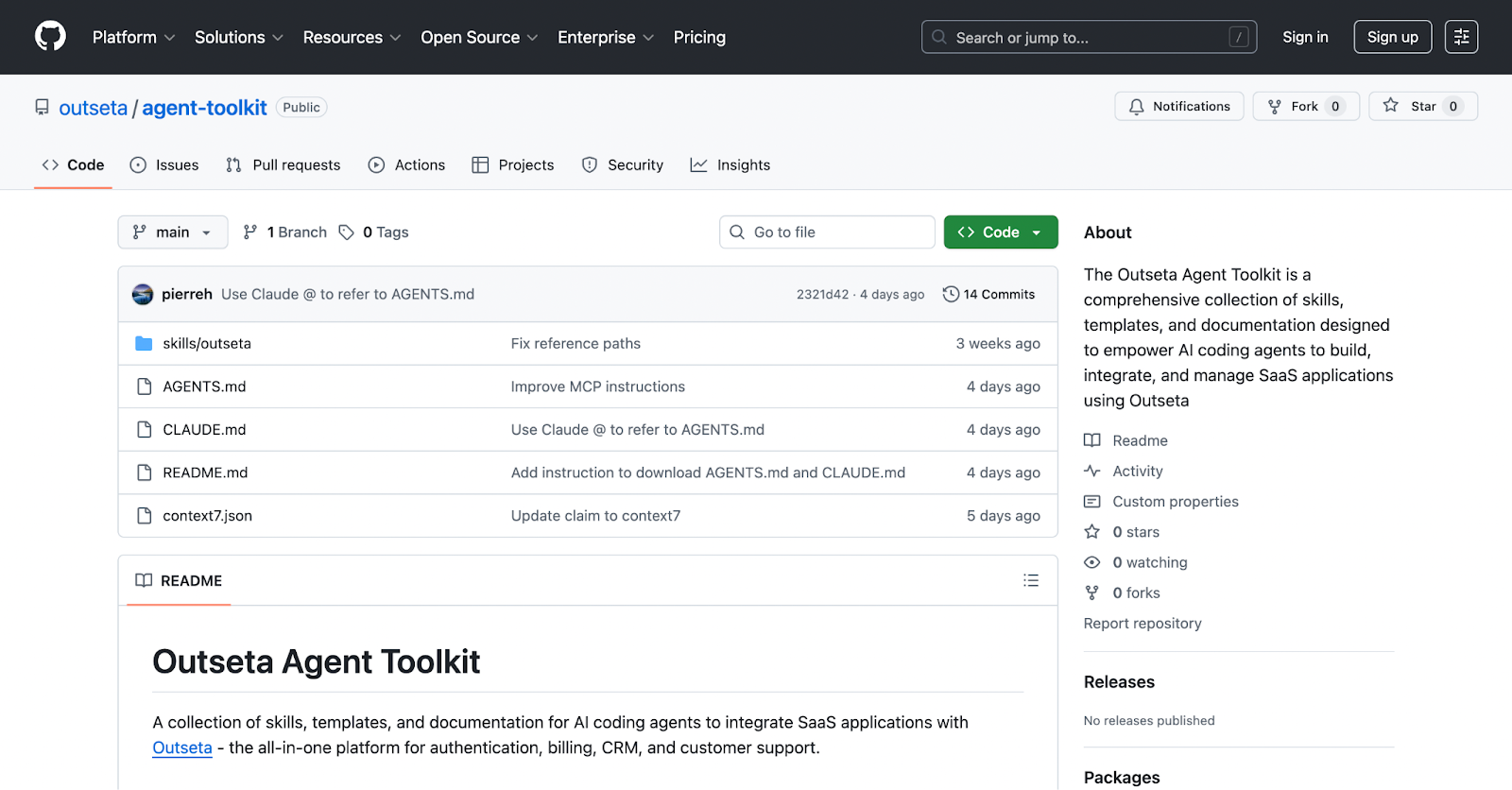Open the outseta owner profile link

(x=93, y=108)
